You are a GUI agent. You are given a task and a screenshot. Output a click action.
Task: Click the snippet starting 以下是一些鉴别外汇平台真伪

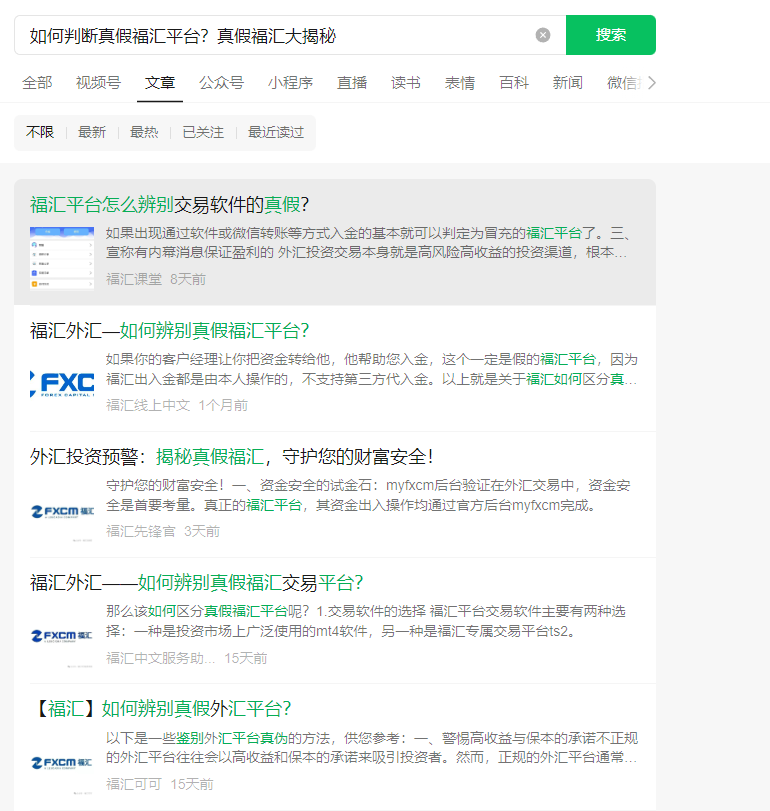pyautogui.click(x=372, y=747)
